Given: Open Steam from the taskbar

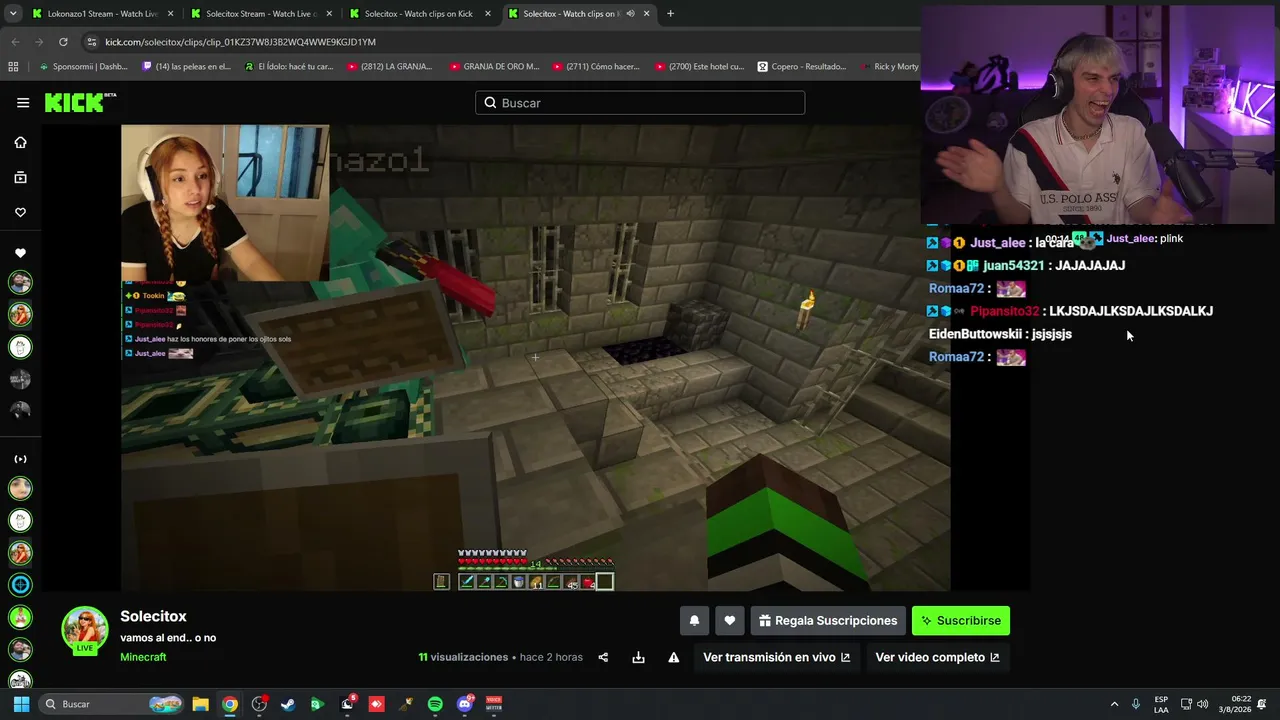Looking at the screenshot, I should (288, 704).
